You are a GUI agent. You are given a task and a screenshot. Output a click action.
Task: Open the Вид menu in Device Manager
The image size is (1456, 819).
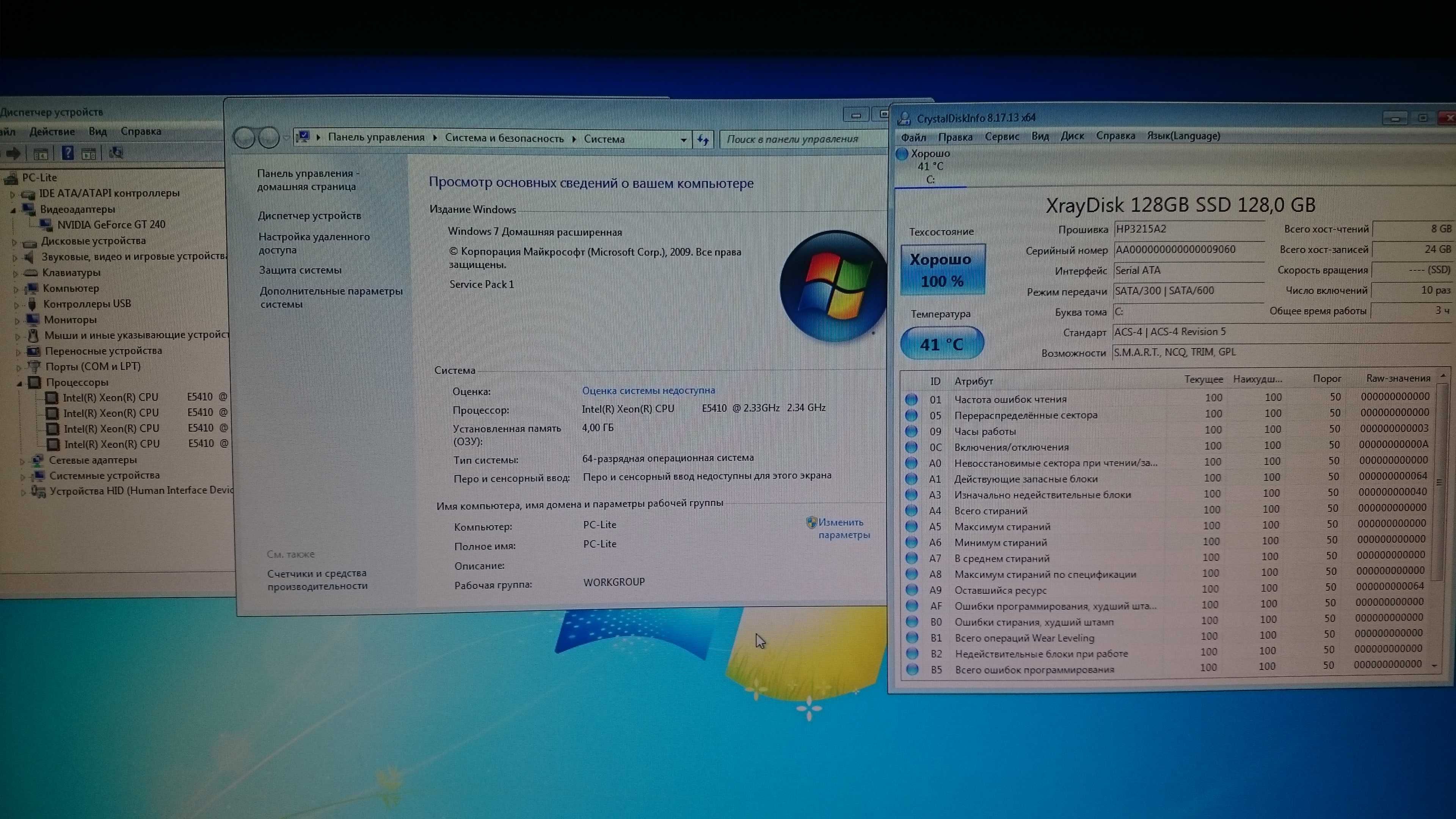click(97, 131)
